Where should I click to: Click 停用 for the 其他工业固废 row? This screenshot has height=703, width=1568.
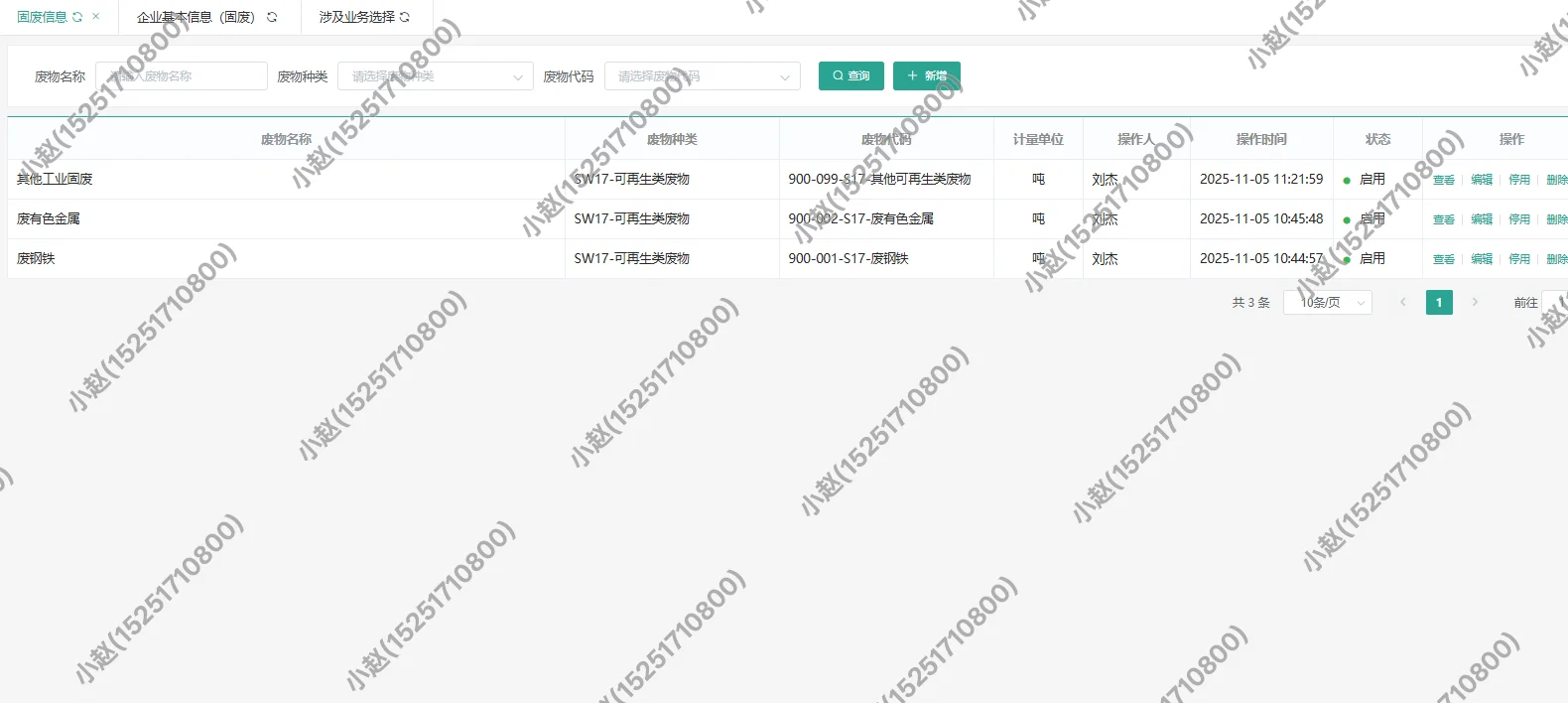[x=1519, y=180]
